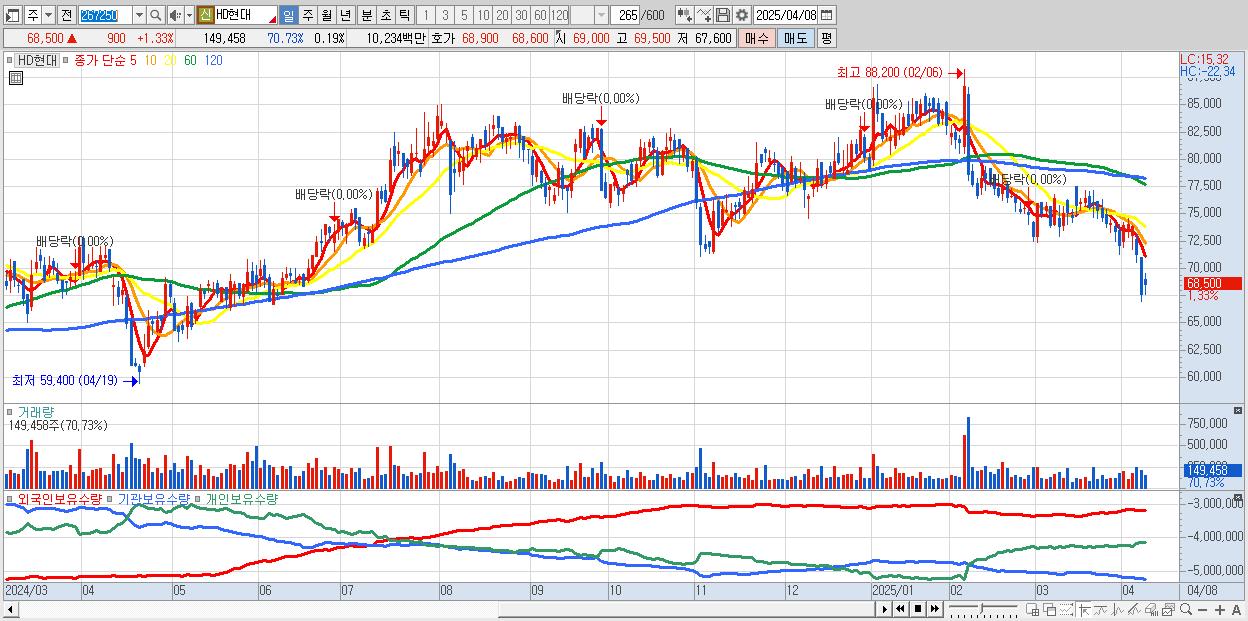
Task: Add candle indicator tool icon
Action: [x=685, y=15]
